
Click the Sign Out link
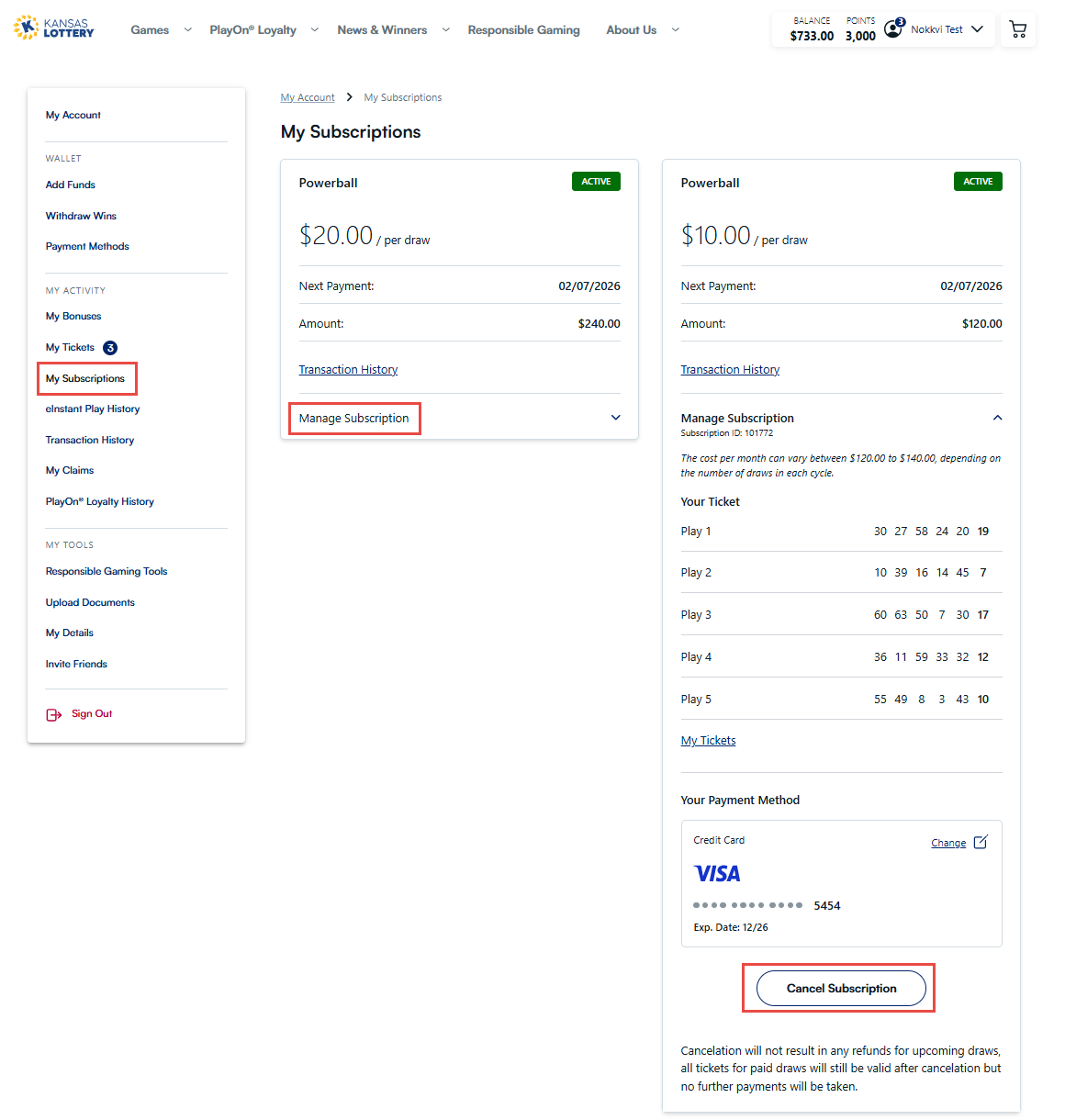click(x=92, y=713)
